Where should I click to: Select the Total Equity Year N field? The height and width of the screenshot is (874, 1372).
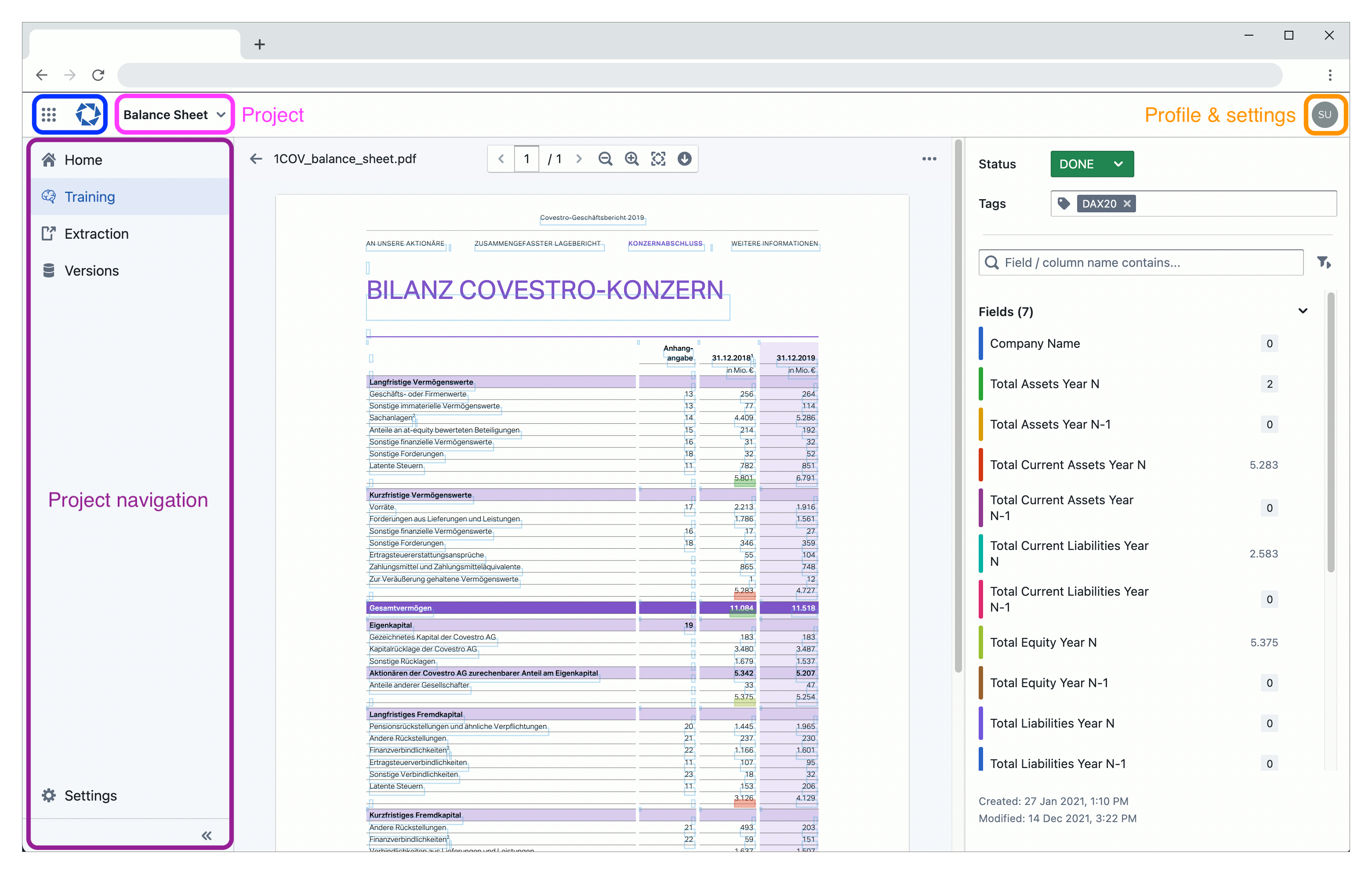point(1128,642)
